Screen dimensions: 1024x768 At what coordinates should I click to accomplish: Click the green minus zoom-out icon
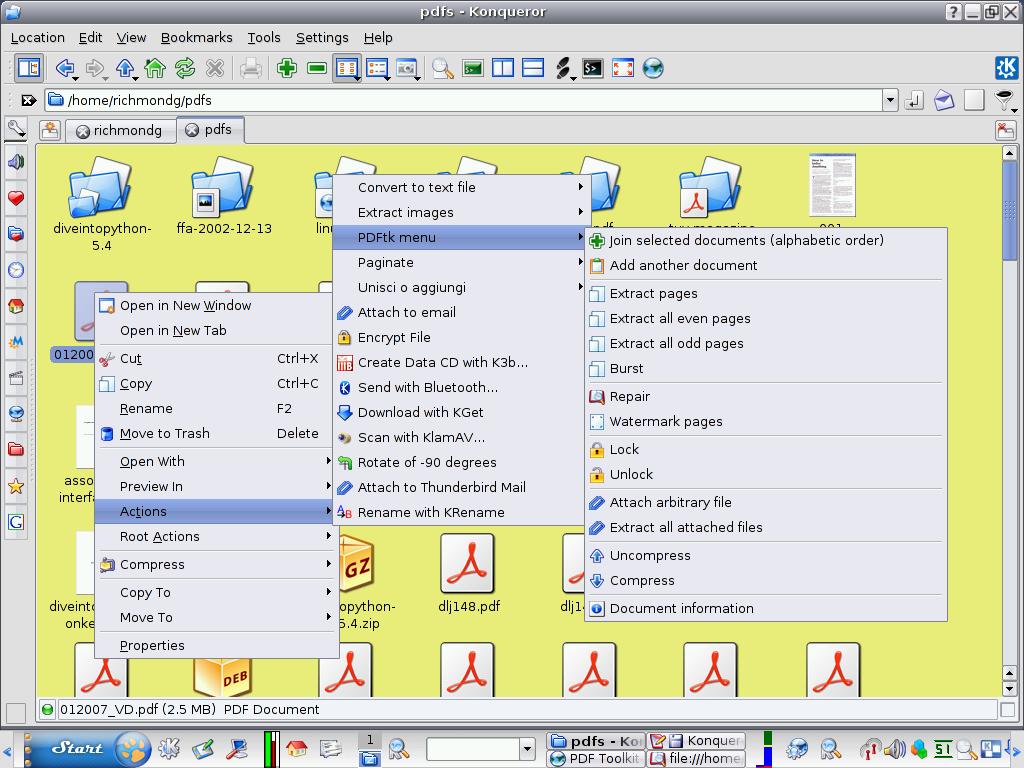click(x=317, y=68)
